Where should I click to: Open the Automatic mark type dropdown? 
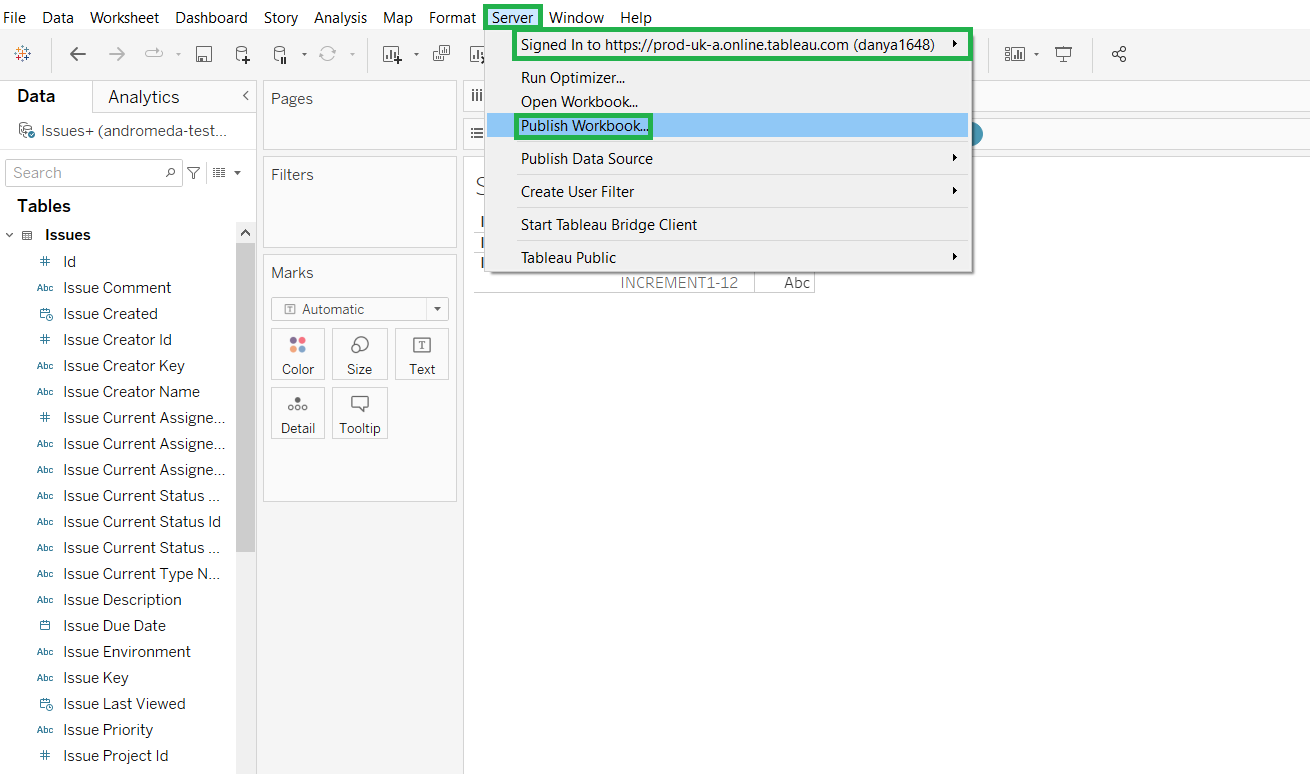[x=436, y=308]
